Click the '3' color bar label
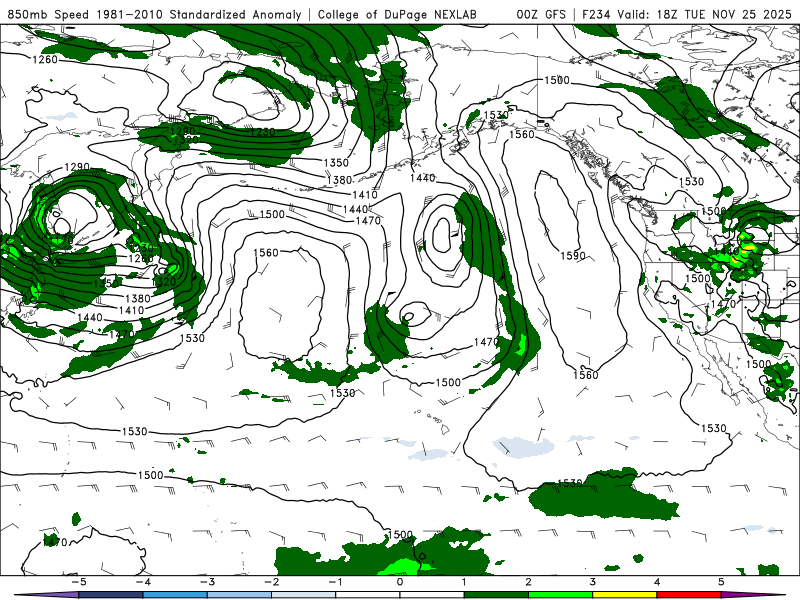The width and height of the screenshot is (800, 600). tap(592, 582)
